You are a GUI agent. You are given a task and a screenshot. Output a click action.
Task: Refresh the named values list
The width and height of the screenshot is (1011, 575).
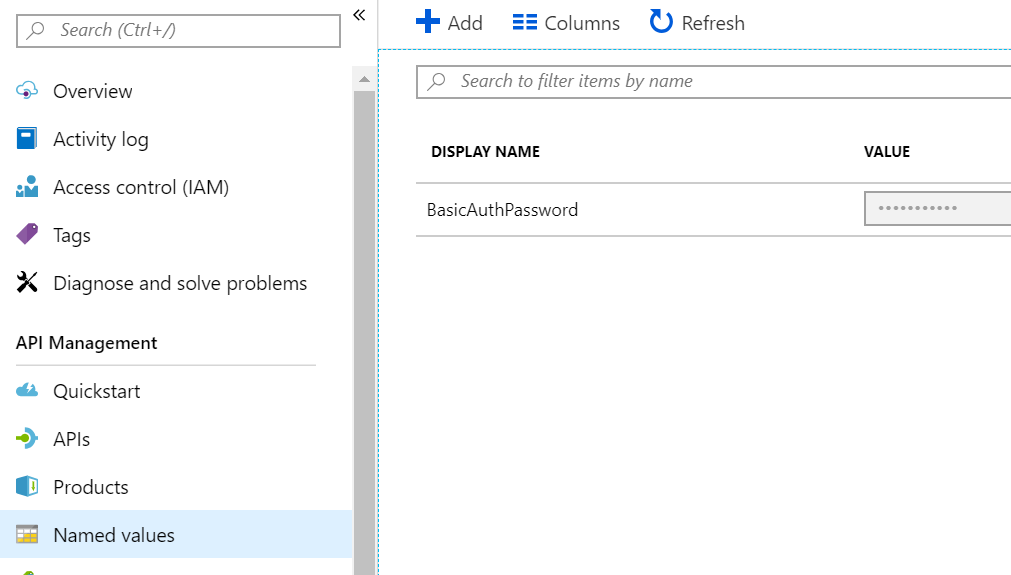click(x=697, y=23)
